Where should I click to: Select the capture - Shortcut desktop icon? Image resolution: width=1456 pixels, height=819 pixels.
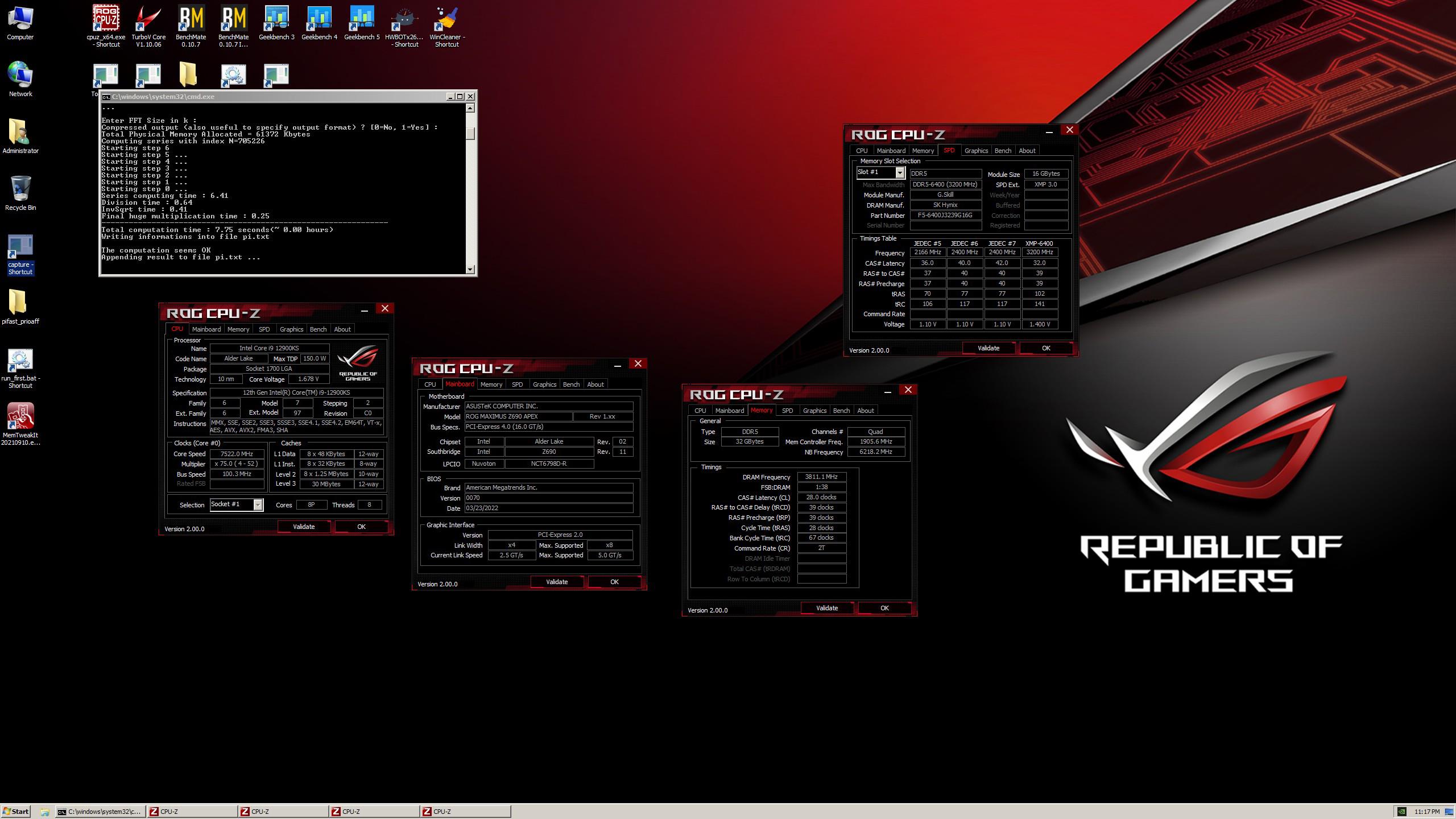click(20, 254)
